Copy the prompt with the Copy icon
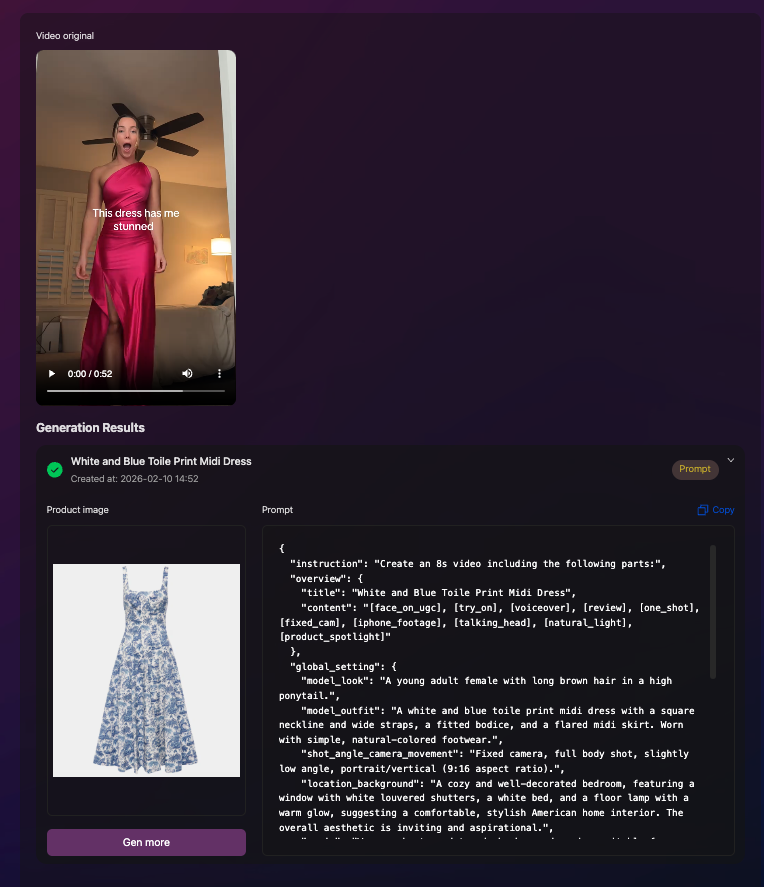 [702, 510]
